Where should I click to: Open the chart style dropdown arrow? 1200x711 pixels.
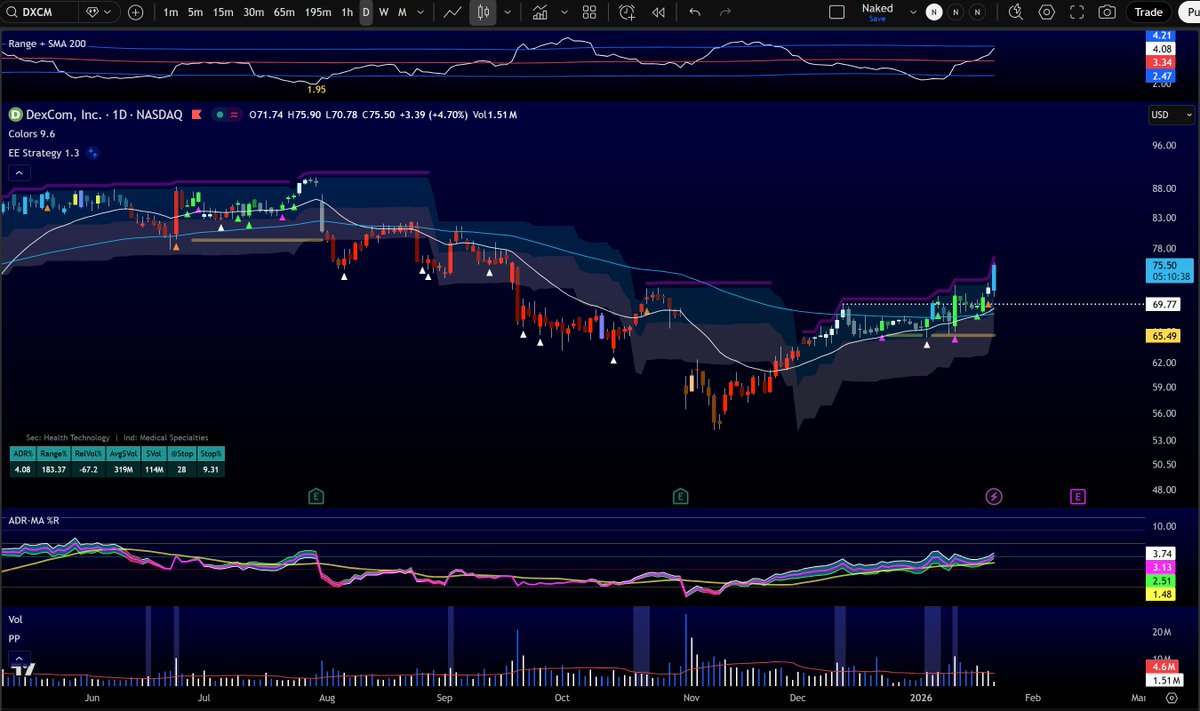click(509, 12)
